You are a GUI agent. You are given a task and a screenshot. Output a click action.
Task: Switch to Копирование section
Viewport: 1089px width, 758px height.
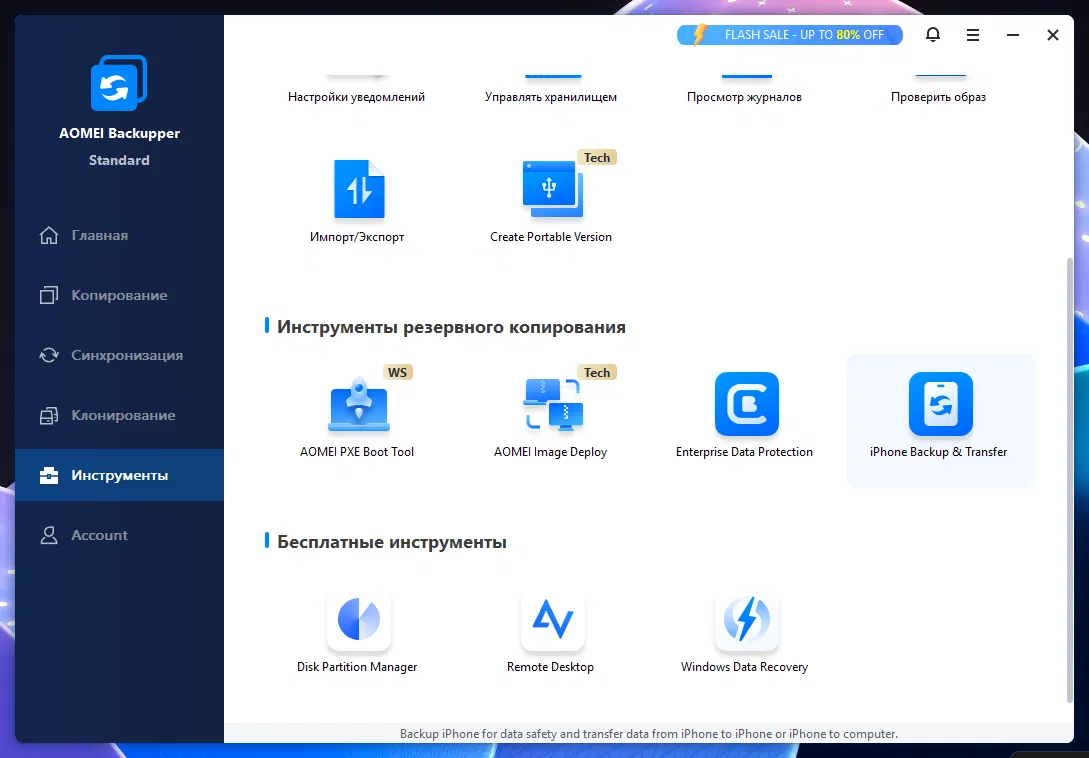click(x=119, y=295)
